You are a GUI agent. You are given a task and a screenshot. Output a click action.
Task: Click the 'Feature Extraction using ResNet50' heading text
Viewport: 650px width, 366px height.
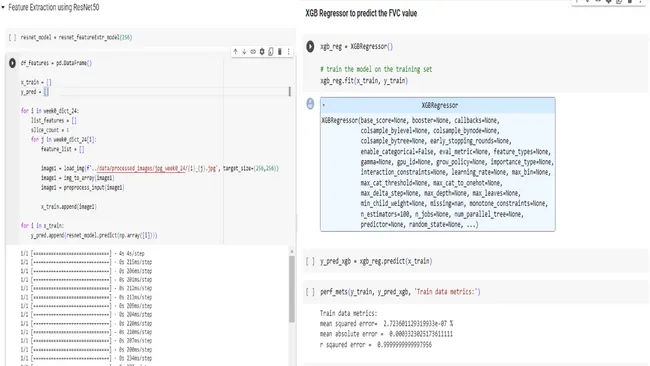[x=53, y=7]
